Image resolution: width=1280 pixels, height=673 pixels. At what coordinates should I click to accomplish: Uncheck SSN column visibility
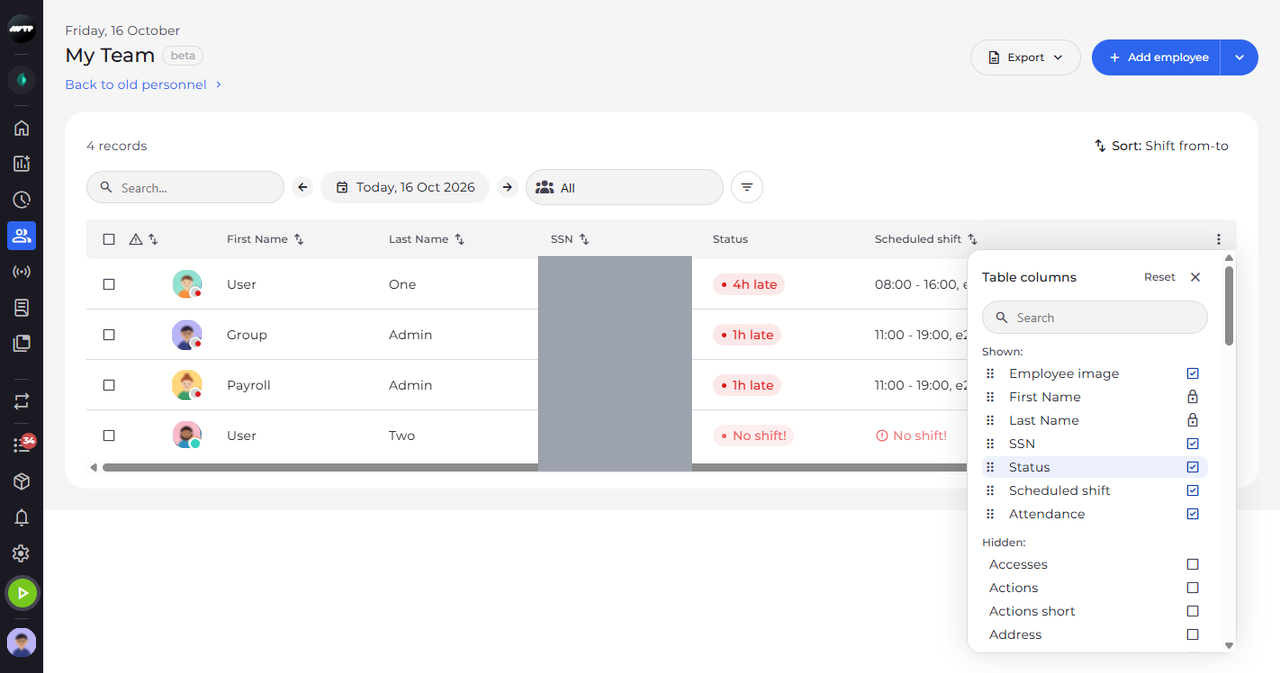1192,443
